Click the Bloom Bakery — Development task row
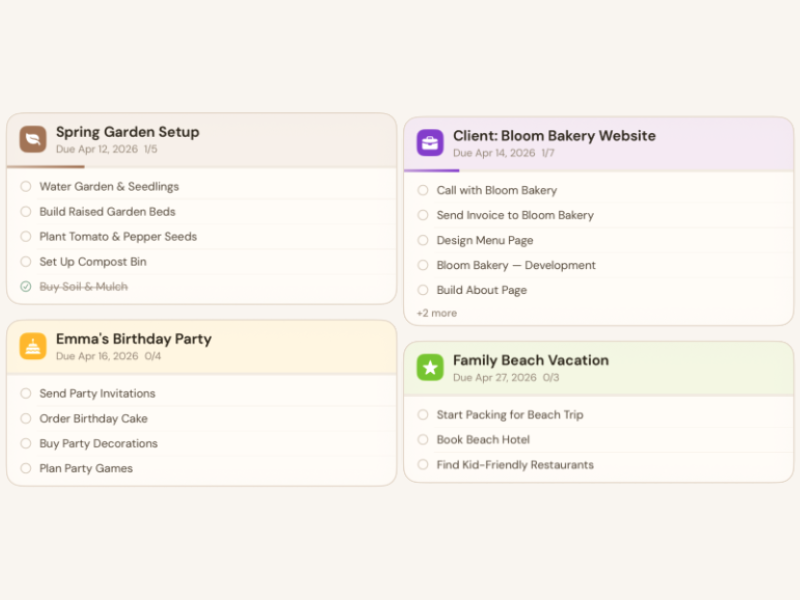This screenshot has height=600, width=800. [x=516, y=265]
